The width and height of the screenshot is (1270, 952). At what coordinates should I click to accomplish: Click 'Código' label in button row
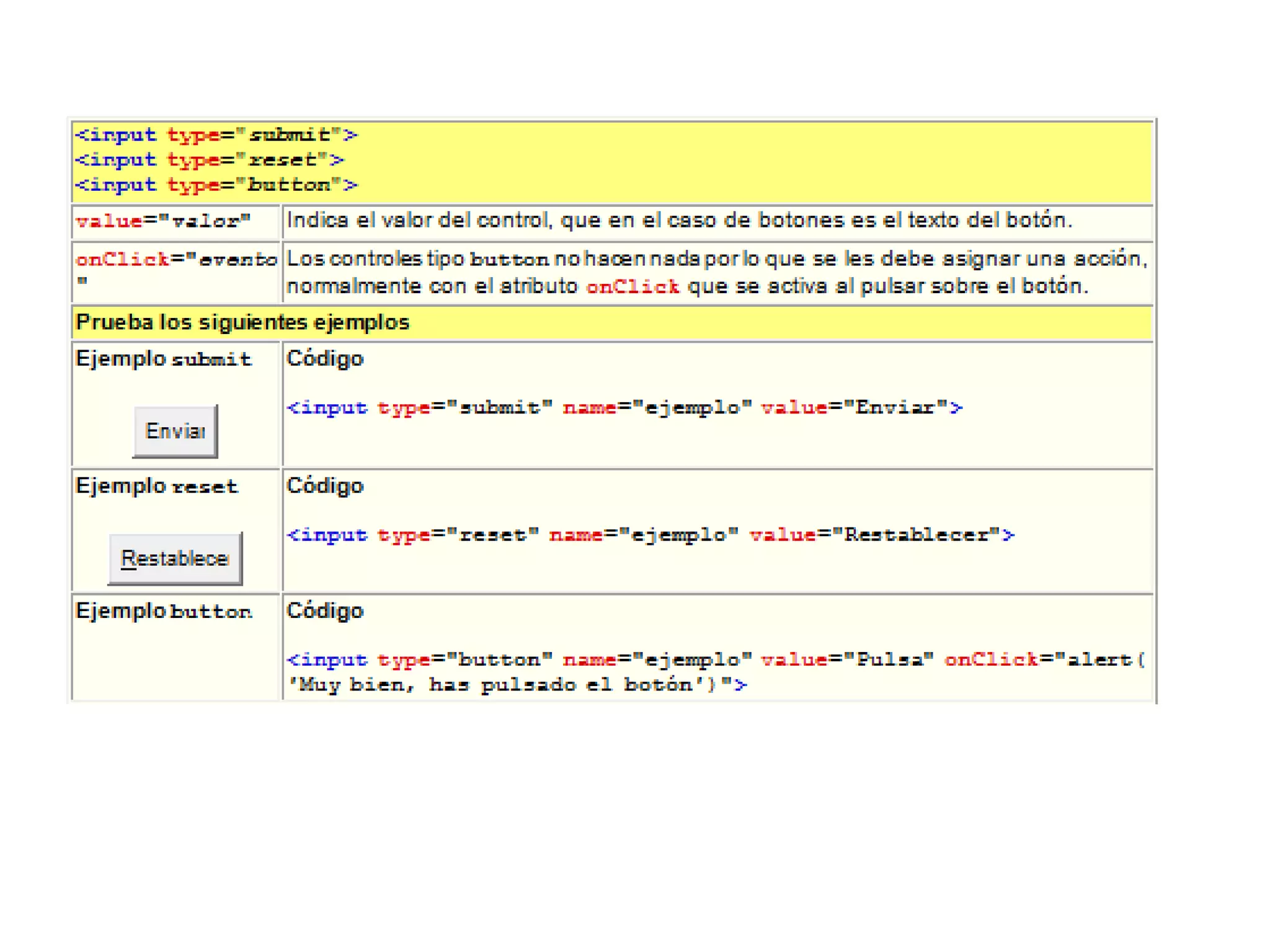[x=325, y=611]
